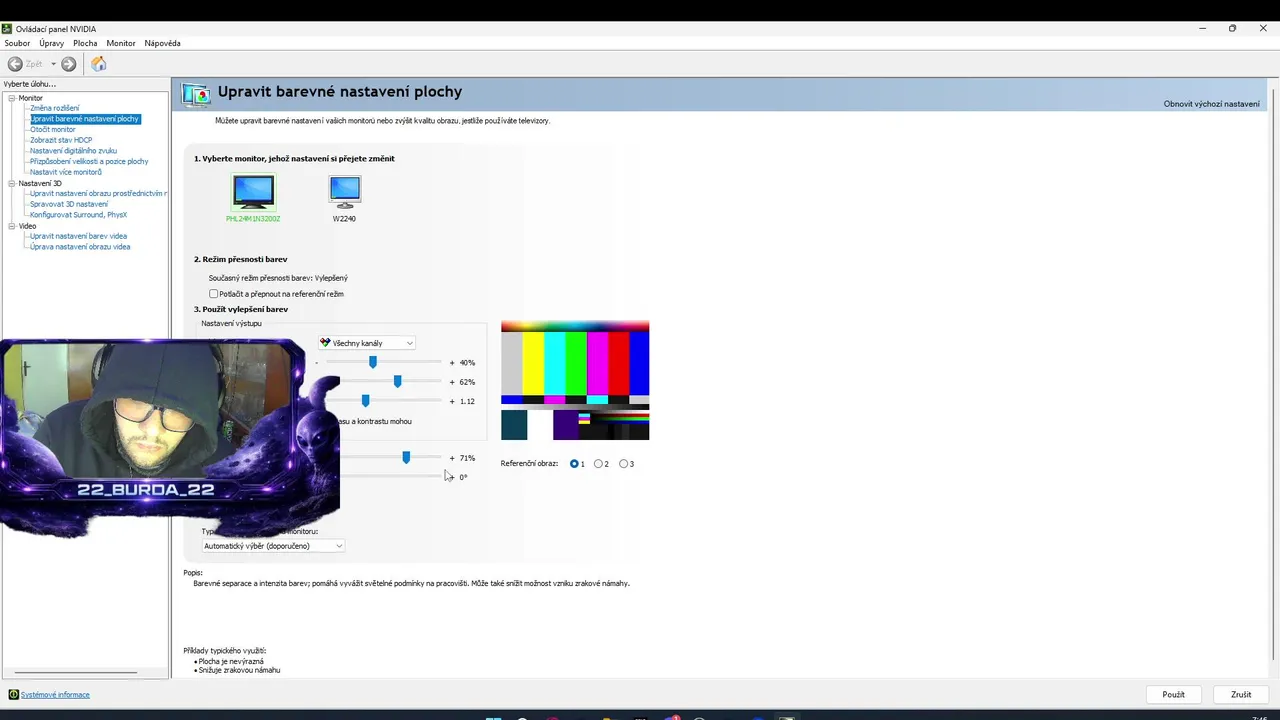
Task: Open Změna rozlišení in the tree
Action: [54, 108]
